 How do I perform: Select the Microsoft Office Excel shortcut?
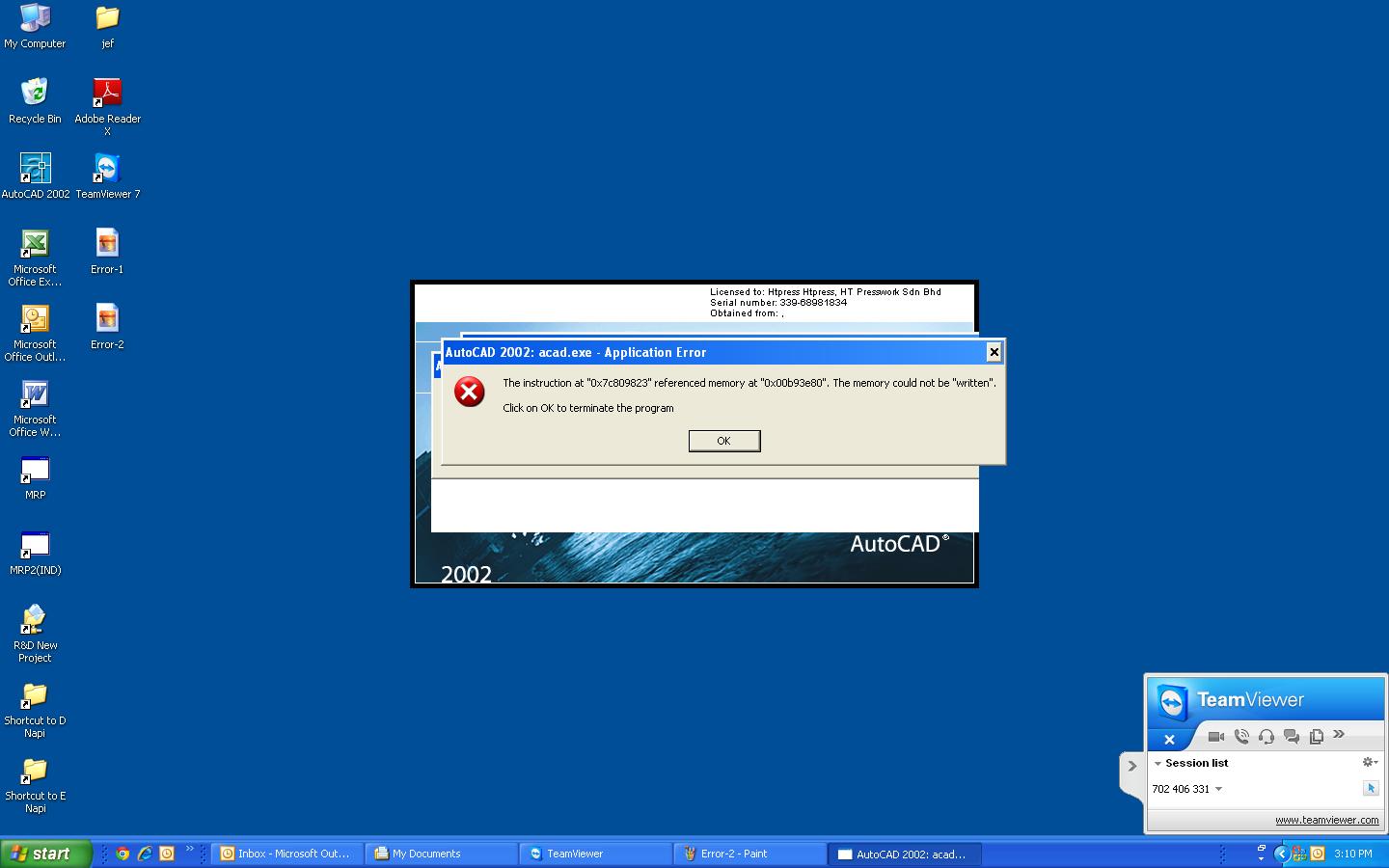point(35,258)
